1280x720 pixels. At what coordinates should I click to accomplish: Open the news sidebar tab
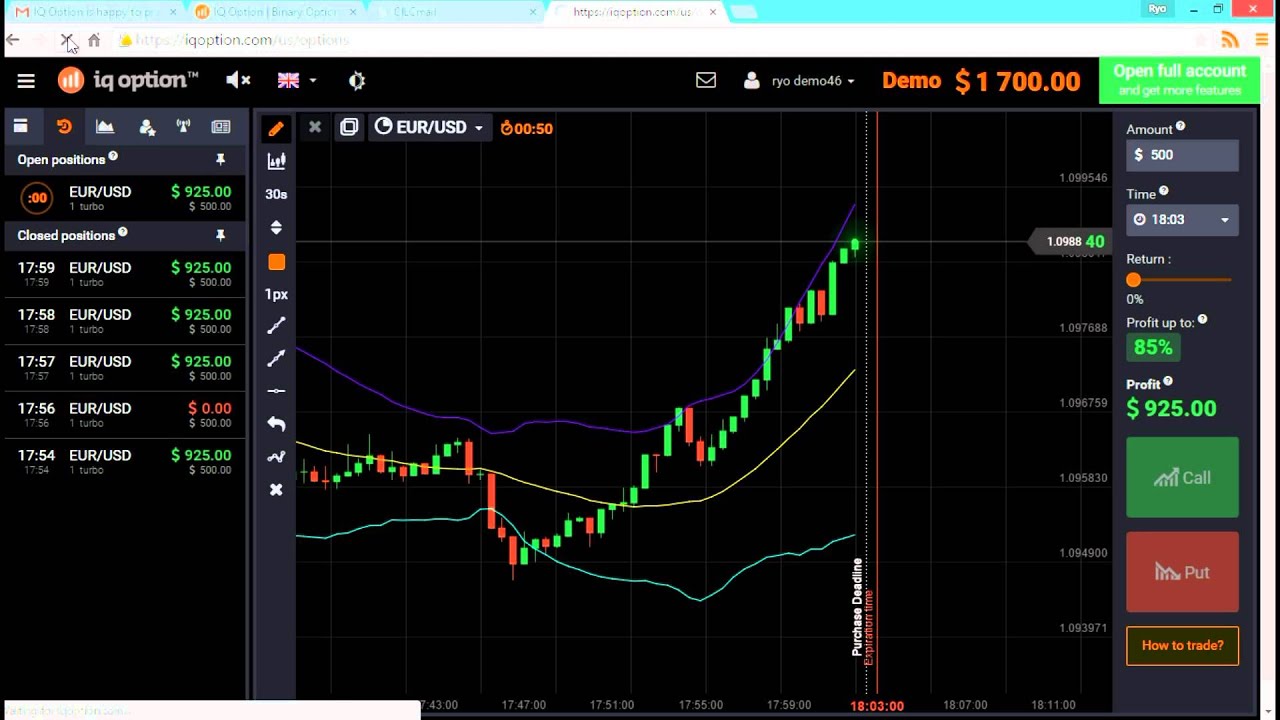click(221, 126)
